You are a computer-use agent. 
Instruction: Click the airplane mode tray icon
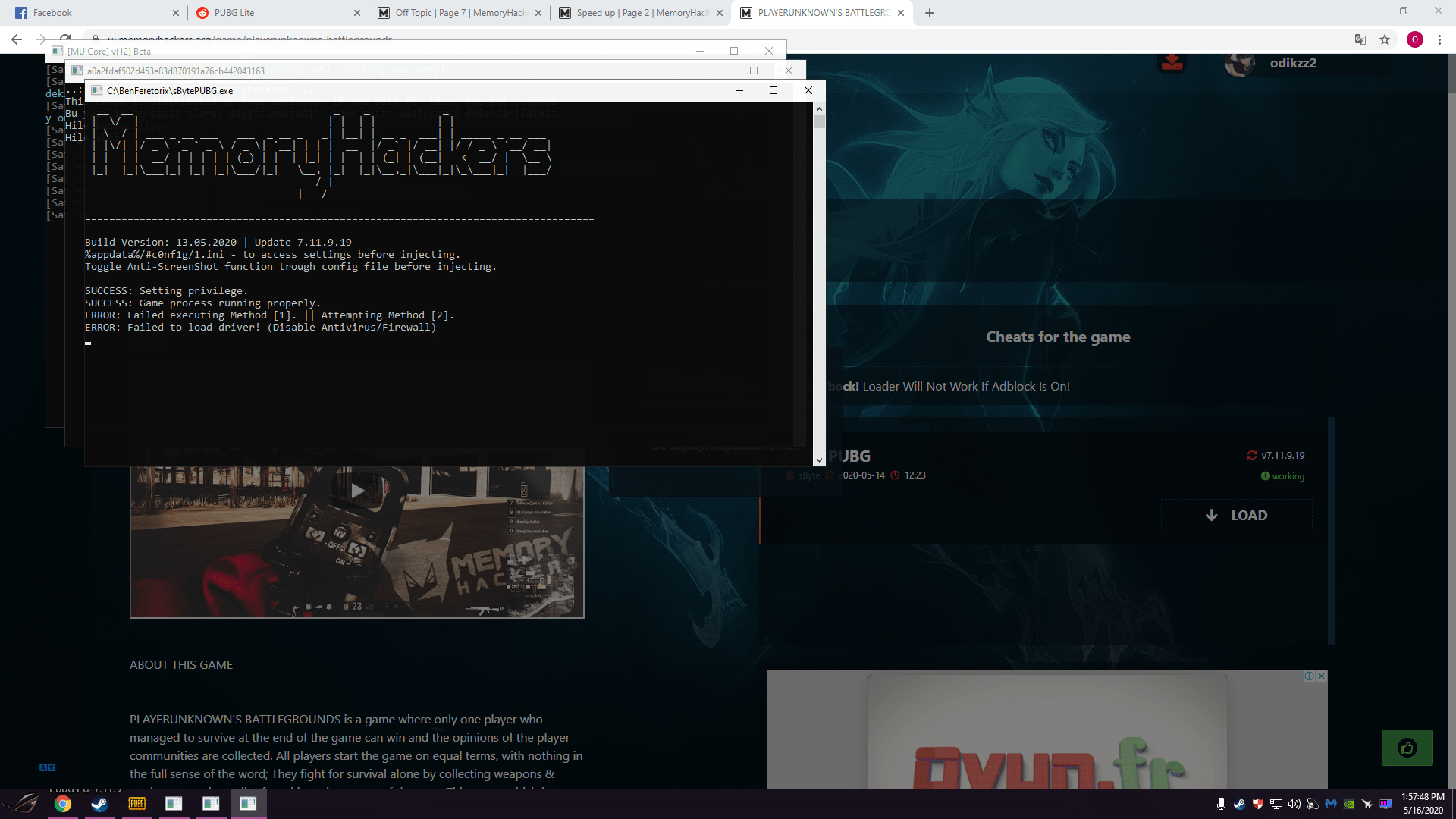pyautogui.click(x=1367, y=804)
